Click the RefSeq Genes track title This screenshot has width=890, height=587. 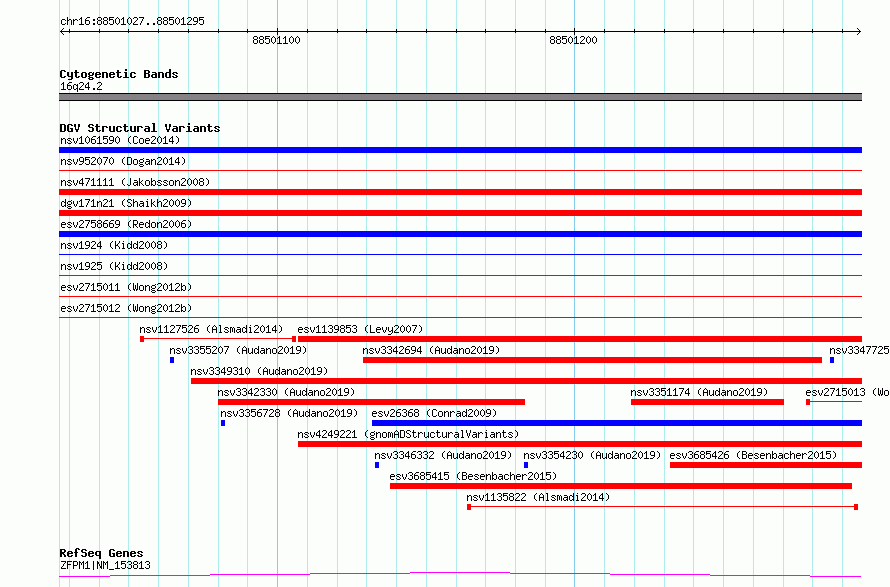tap(101, 553)
